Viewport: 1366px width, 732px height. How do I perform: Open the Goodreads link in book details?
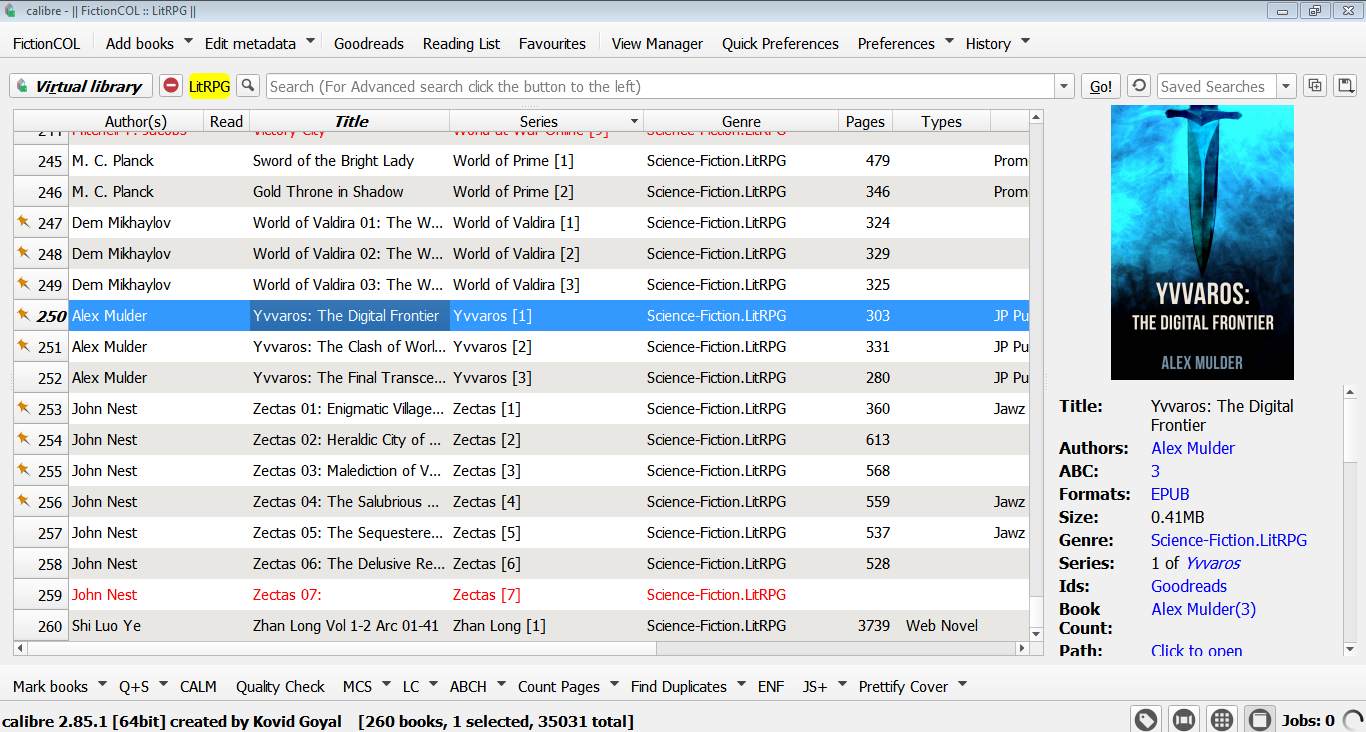point(1188,586)
